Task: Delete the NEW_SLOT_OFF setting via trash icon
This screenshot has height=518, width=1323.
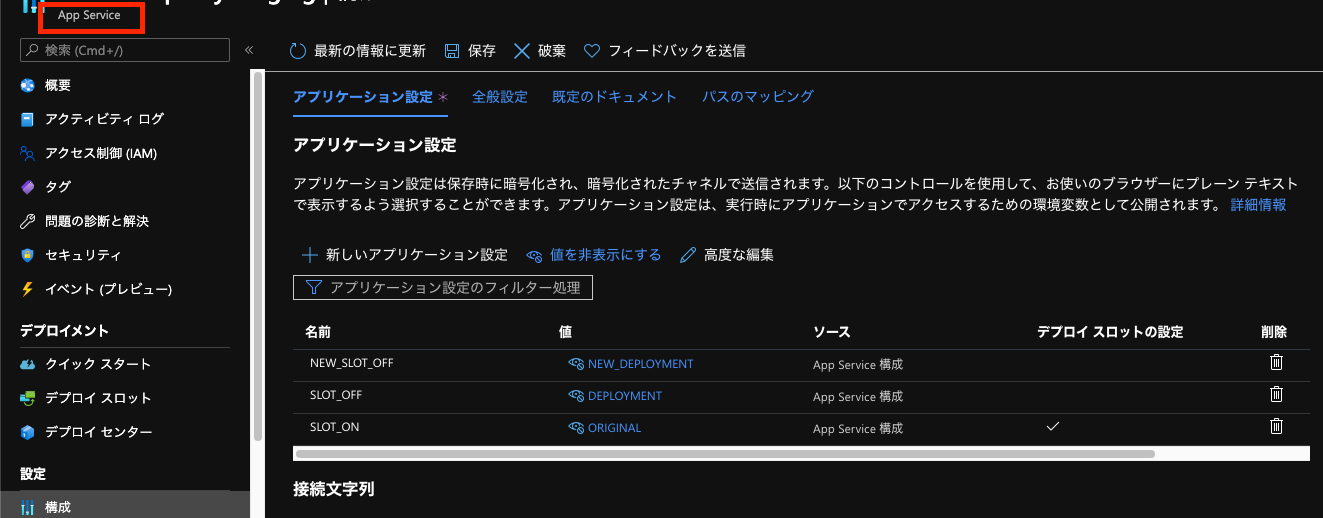Action: click(1276, 363)
